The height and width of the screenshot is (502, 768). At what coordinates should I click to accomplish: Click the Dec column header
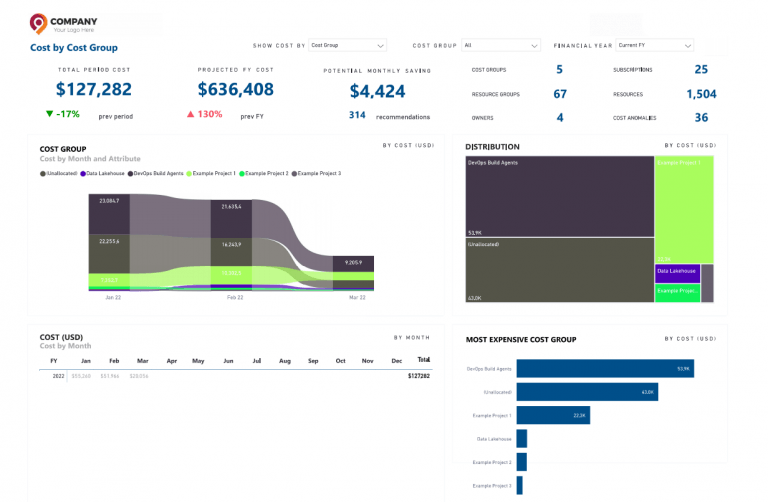(x=397, y=361)
